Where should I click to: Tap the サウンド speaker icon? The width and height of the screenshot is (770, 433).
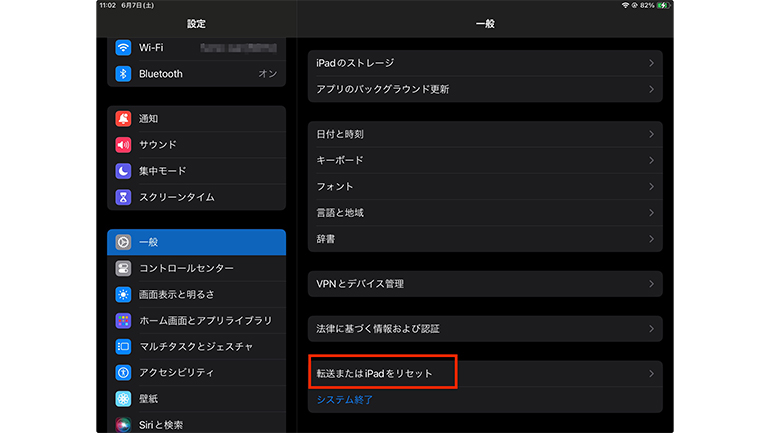click(x=123, y=145)
